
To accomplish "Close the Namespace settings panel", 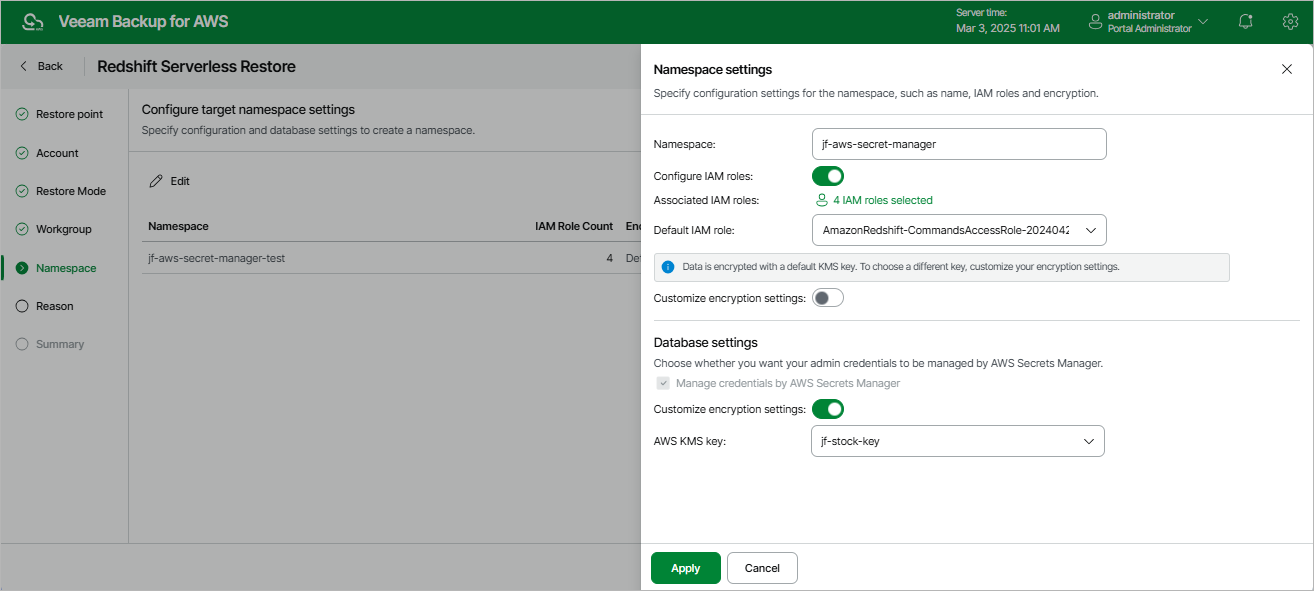I will coord(1287,69).
